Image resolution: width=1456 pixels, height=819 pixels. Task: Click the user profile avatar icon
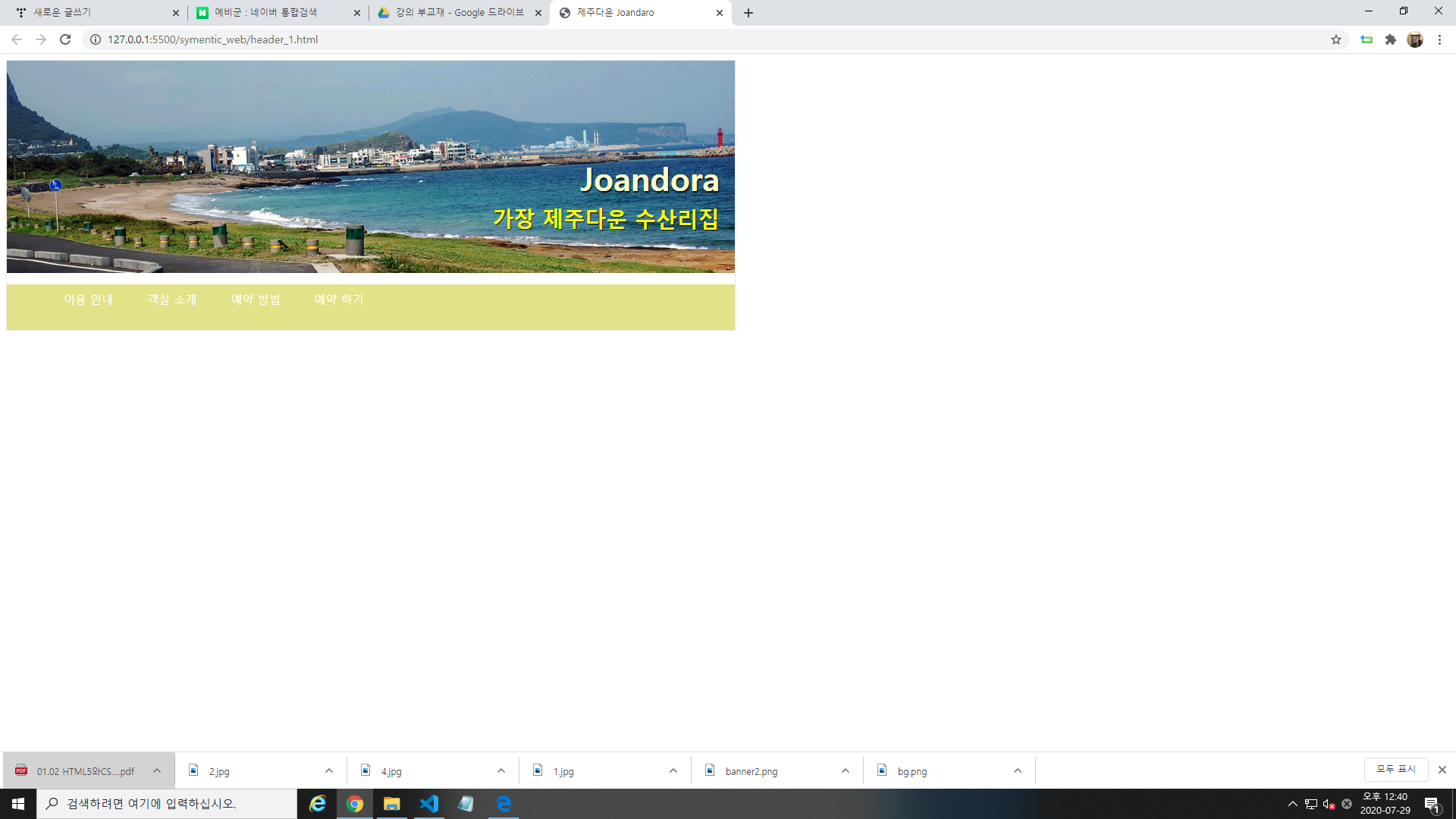1415,39
